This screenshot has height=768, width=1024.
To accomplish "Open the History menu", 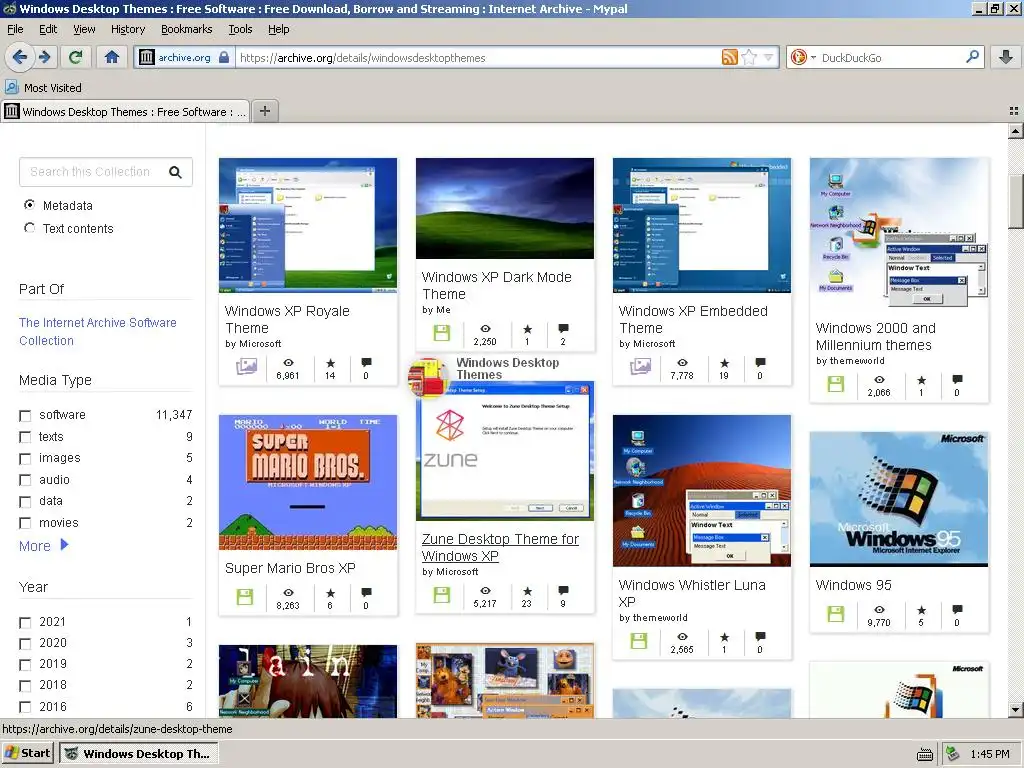I will tap(128, 29).
